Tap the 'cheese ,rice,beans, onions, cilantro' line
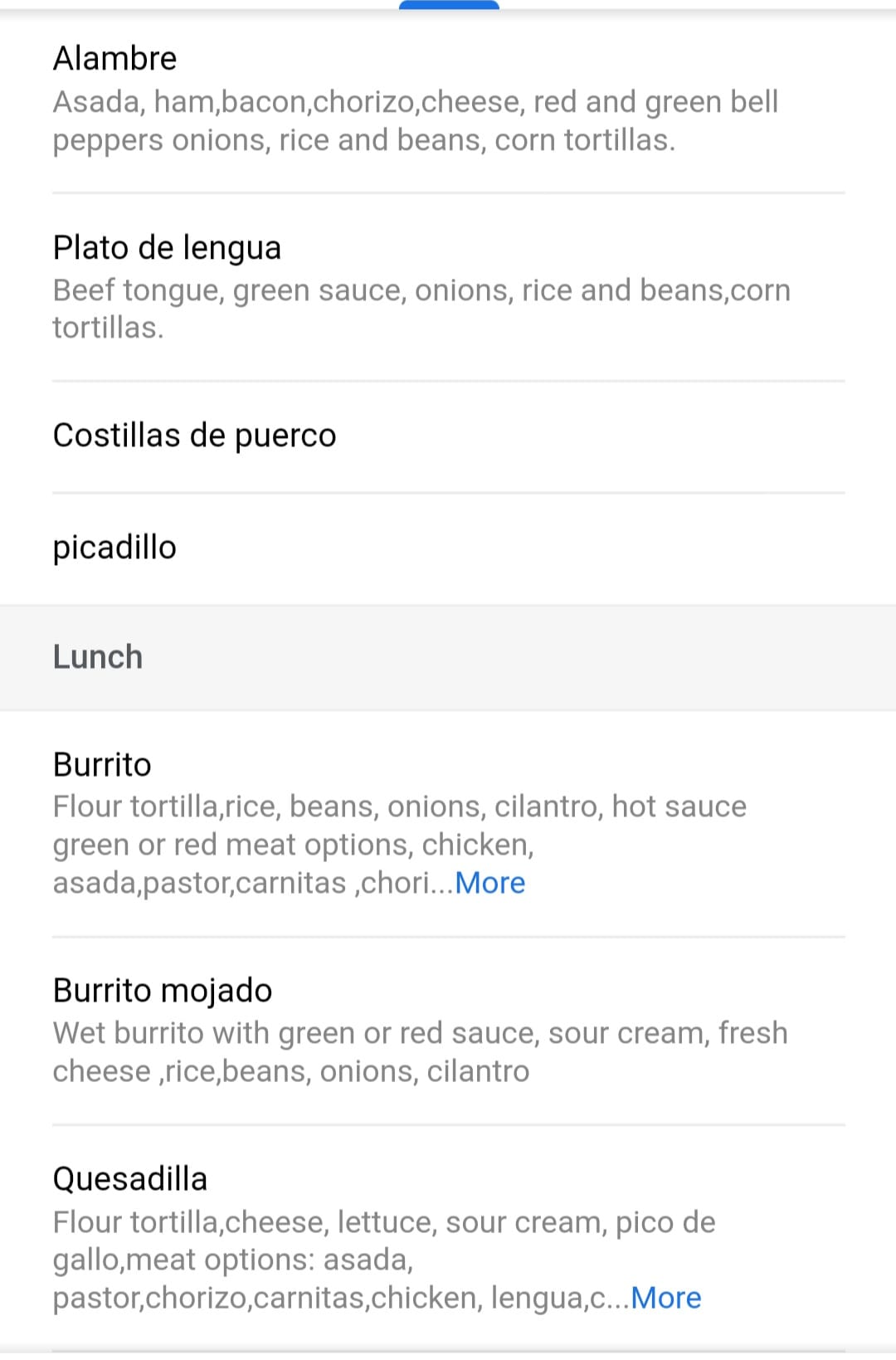 290,1071
